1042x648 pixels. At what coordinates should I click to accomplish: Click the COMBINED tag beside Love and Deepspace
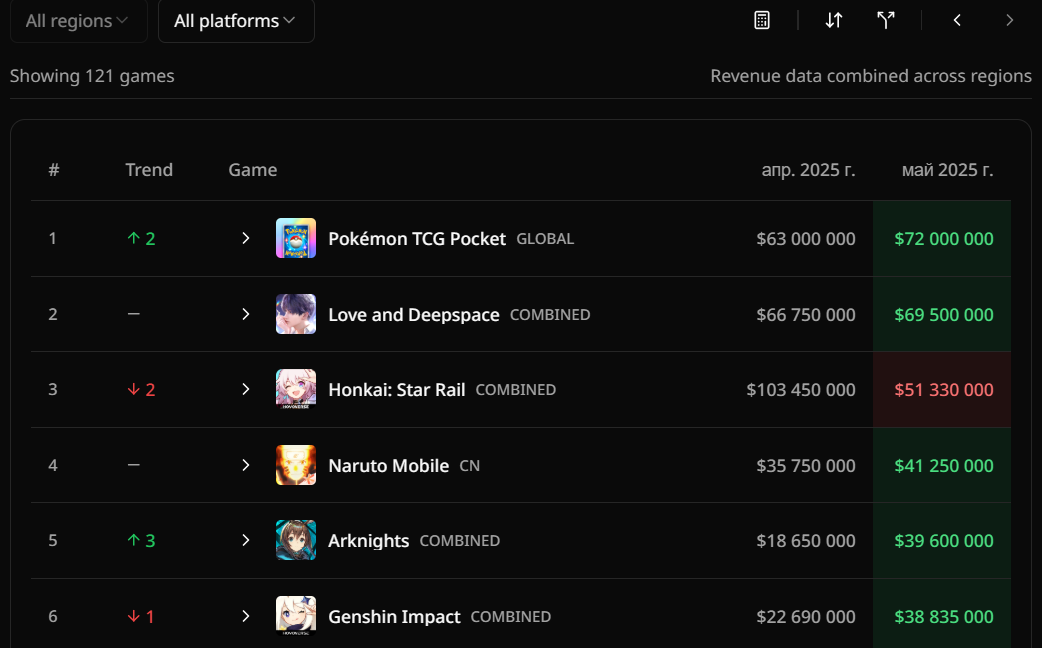(x=550, y=315)
